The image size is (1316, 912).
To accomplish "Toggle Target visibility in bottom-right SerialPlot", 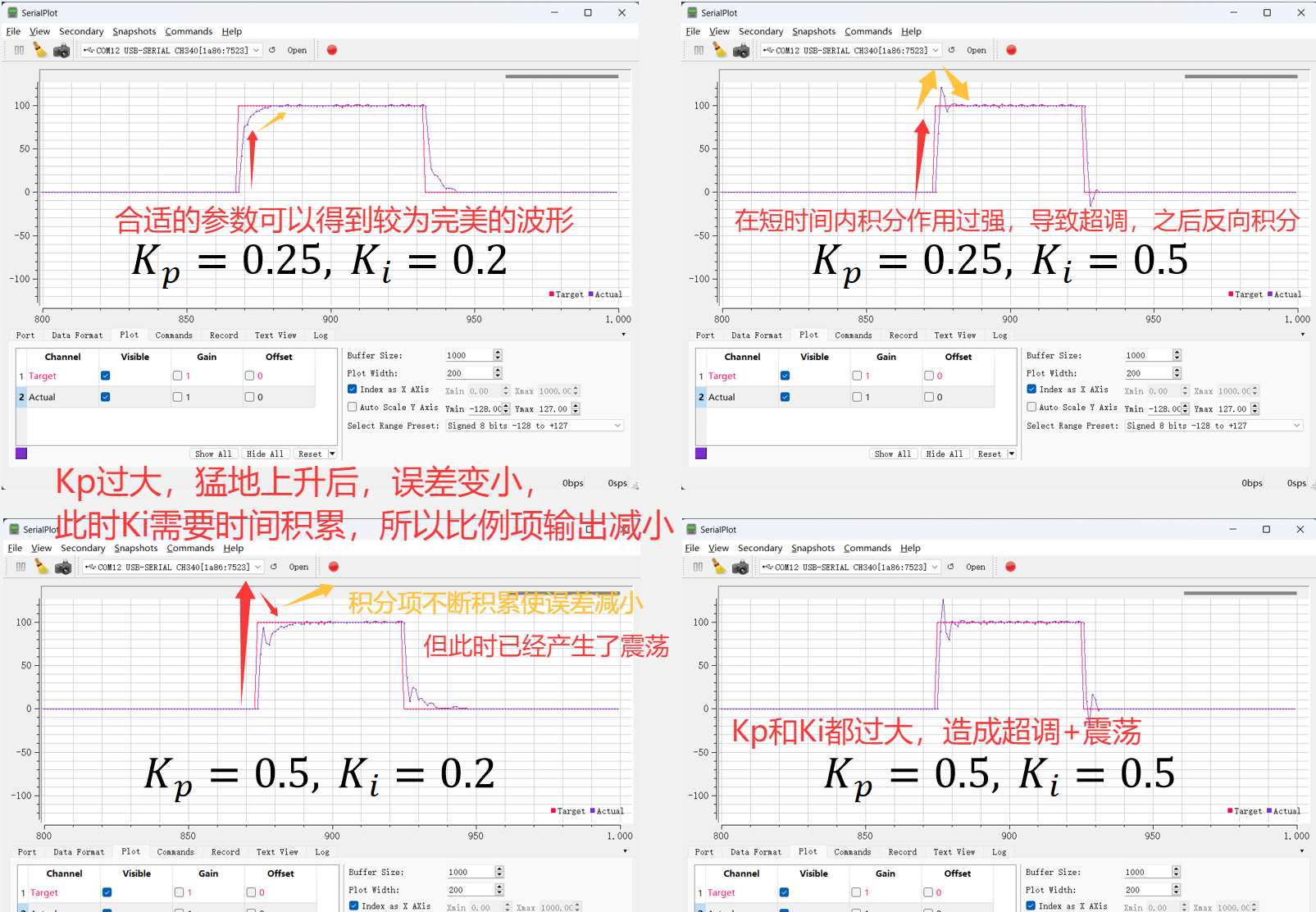I will coord(785,892).
